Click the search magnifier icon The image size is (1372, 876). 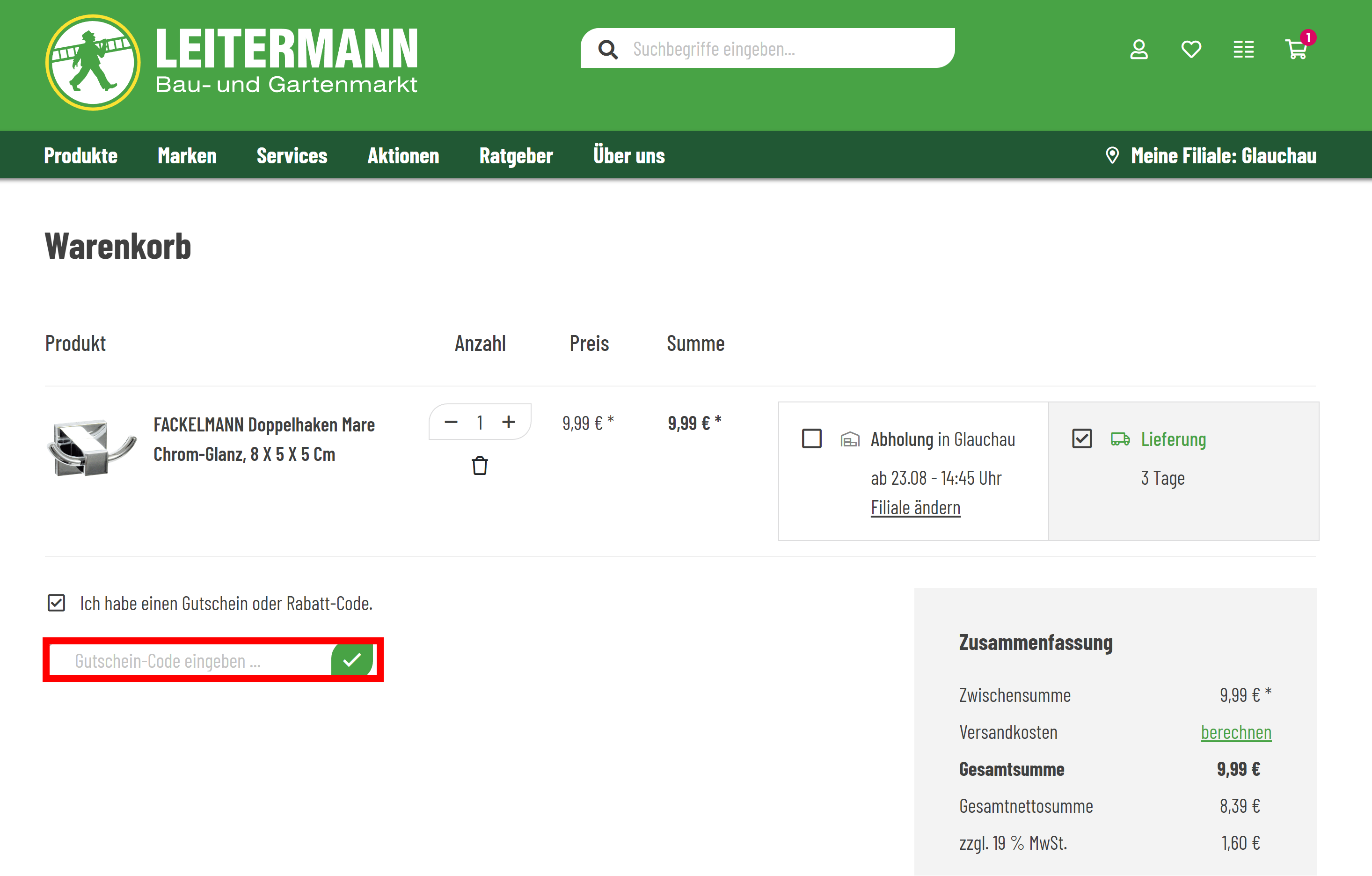608,50
